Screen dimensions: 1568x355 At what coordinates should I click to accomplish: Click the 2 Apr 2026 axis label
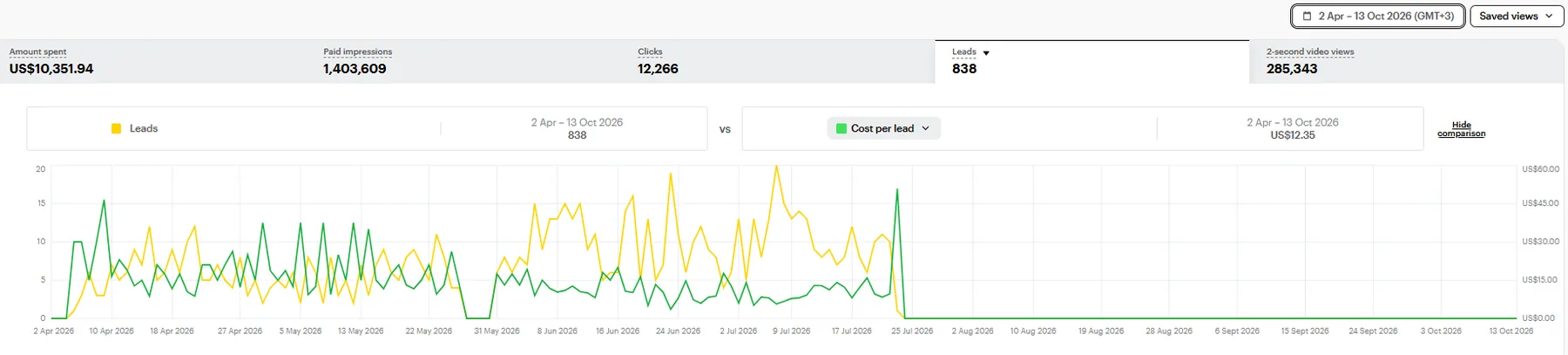pyautogui.click(x=54, y=331)
